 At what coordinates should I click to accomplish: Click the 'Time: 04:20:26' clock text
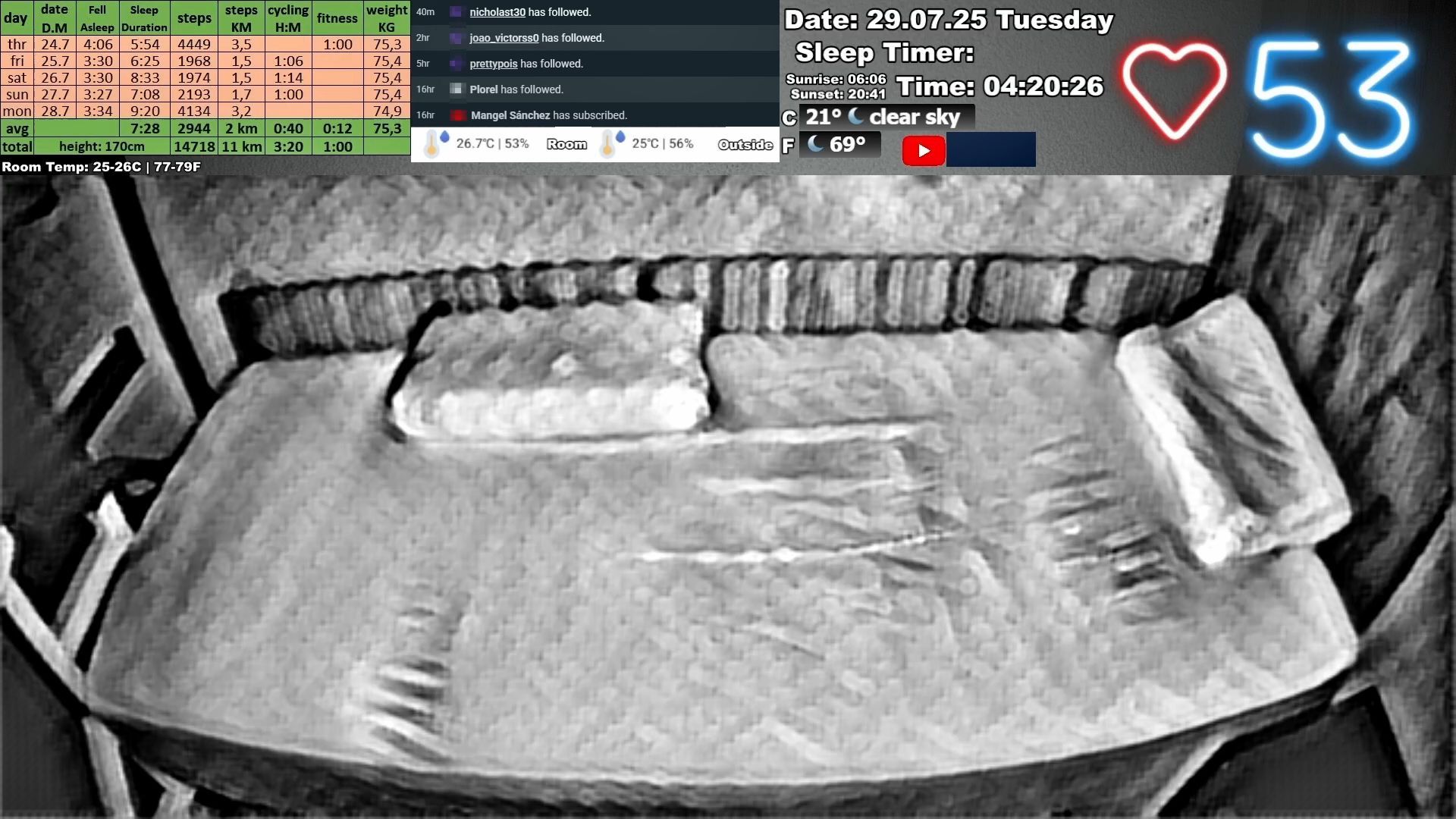(999, 86)
